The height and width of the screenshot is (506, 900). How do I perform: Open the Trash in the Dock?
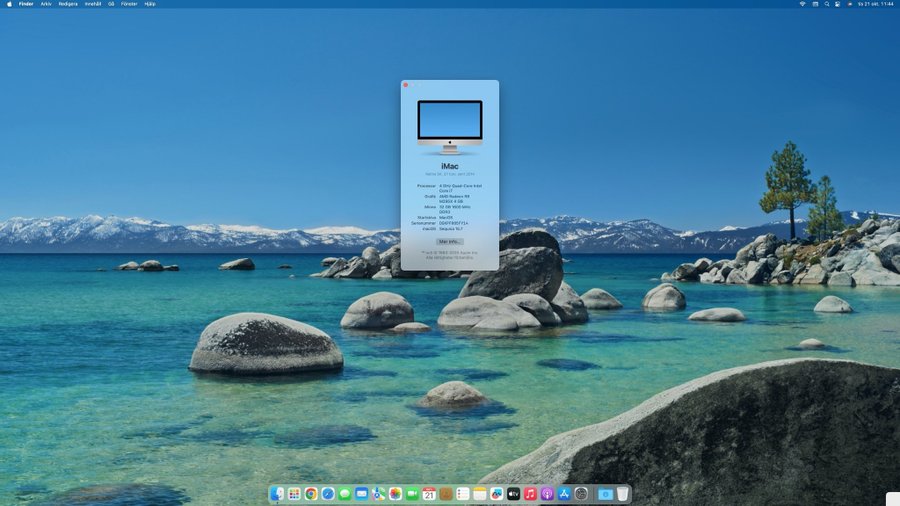(623, 494)
